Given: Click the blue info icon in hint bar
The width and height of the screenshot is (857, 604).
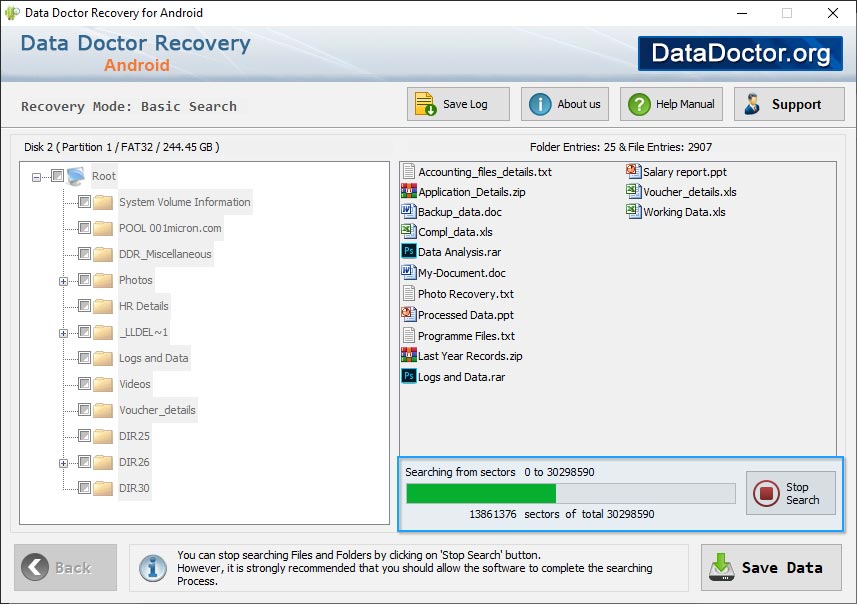Looking at the screenshot, I should pyautogui.click(x=153, y=568).
